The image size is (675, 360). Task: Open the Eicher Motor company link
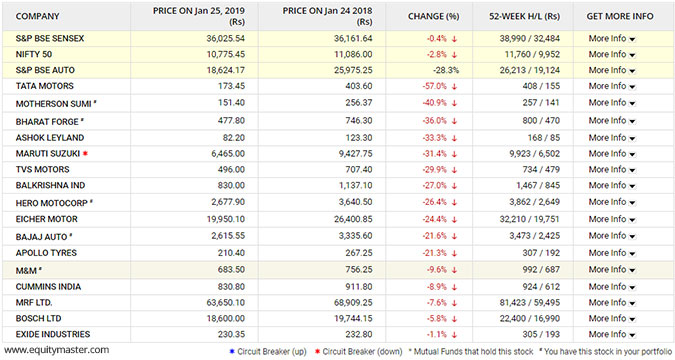pos(46,219)
